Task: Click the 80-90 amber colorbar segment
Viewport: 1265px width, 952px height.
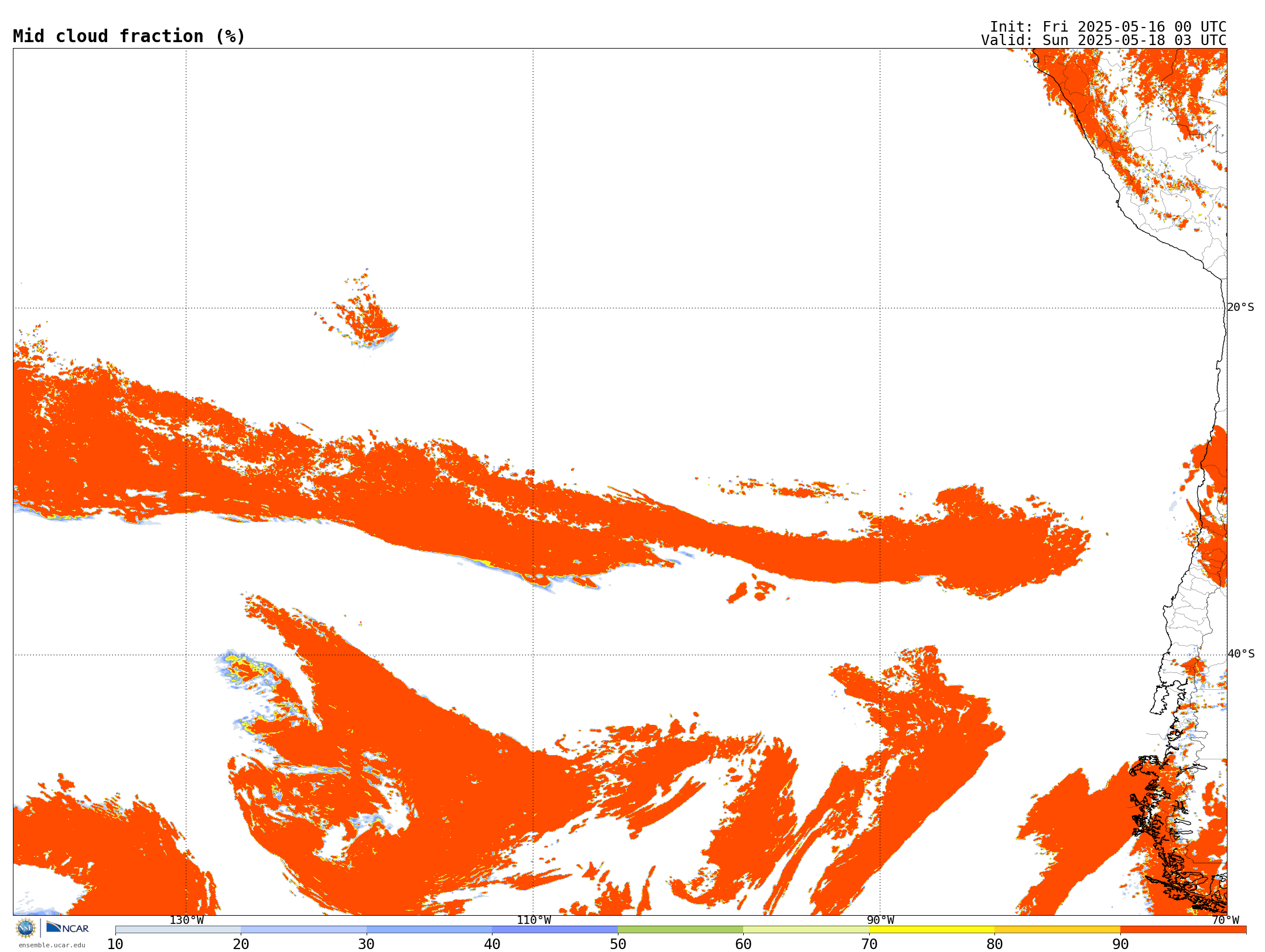Action: tap(1057, 929)
